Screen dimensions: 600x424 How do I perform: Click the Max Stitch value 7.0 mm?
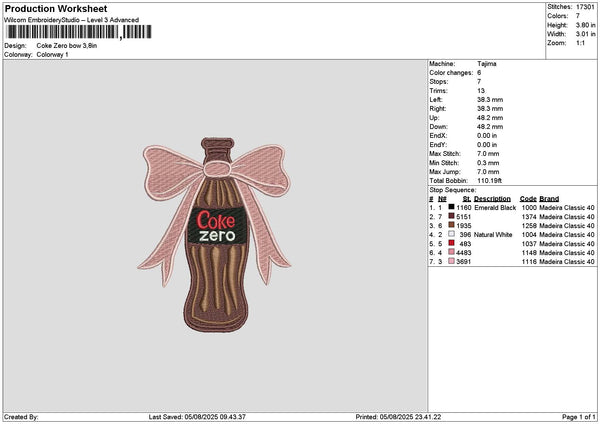[488, 154]
